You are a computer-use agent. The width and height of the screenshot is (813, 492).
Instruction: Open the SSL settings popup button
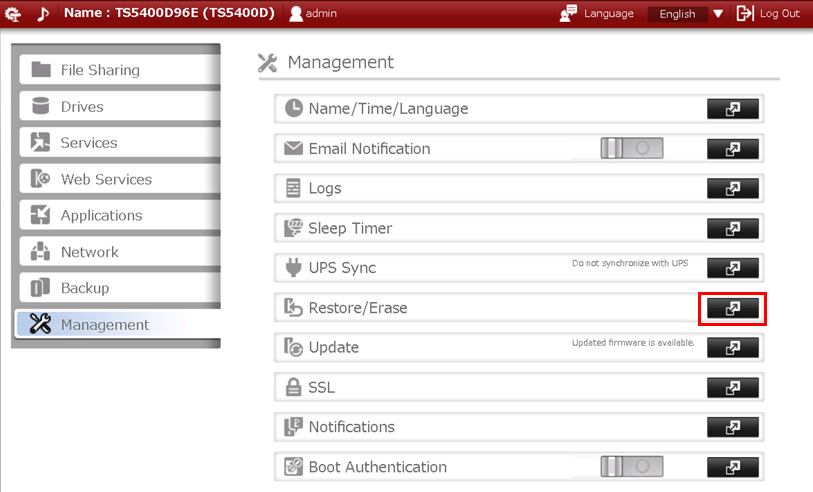click(x=732, y=387)
